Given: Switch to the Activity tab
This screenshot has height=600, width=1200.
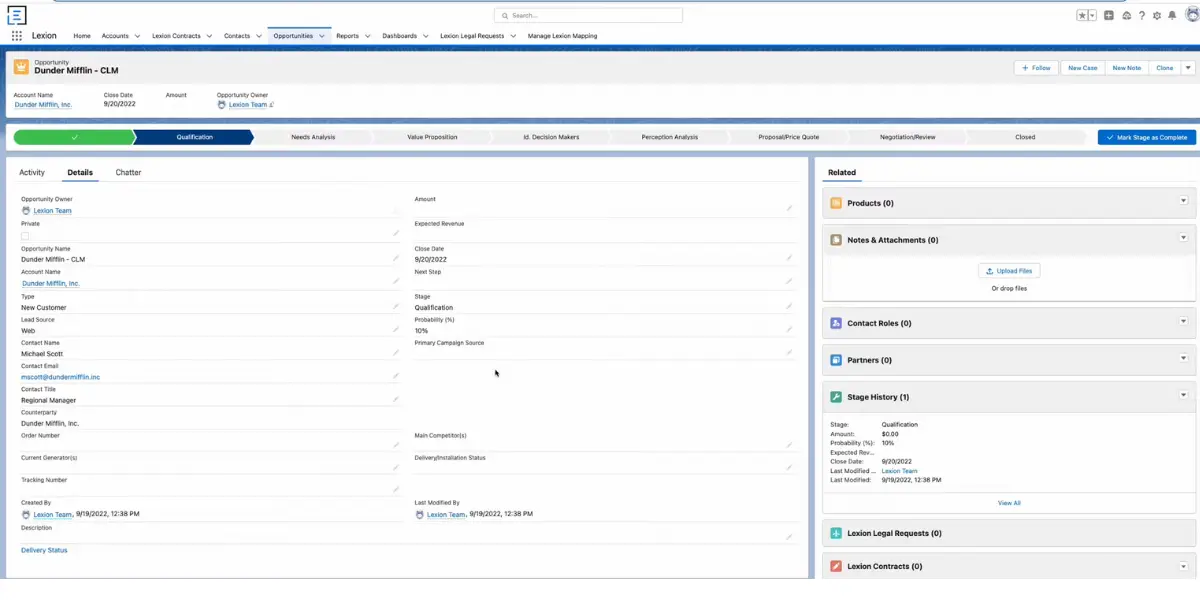Looking at the screenshot, I should pos(32,173).
